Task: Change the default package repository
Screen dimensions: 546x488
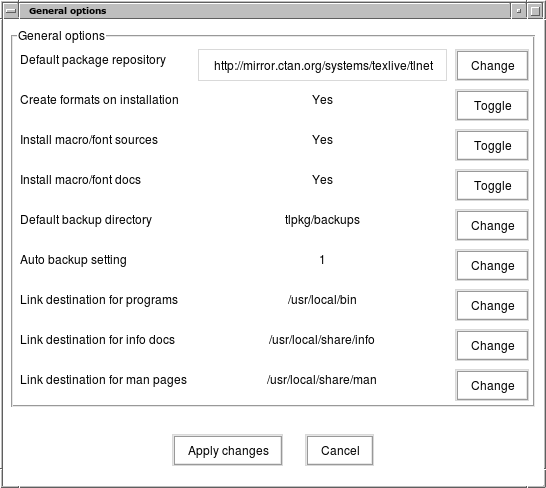Action: click(492, 65)
